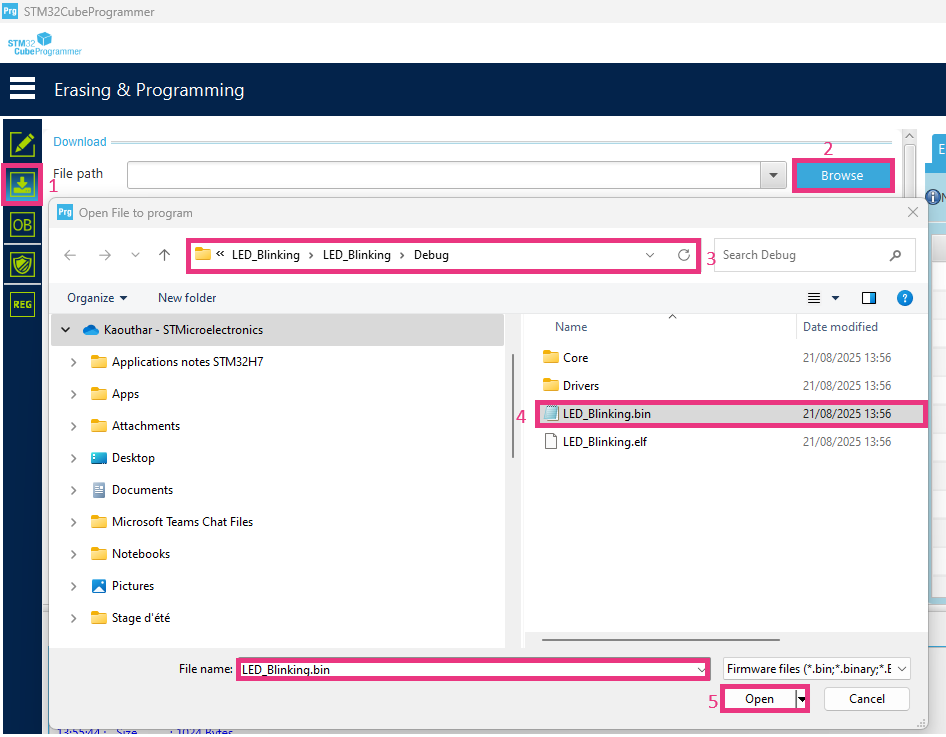Click the up one level arrow
946x737 pixels.
click(x=164, y=254)
